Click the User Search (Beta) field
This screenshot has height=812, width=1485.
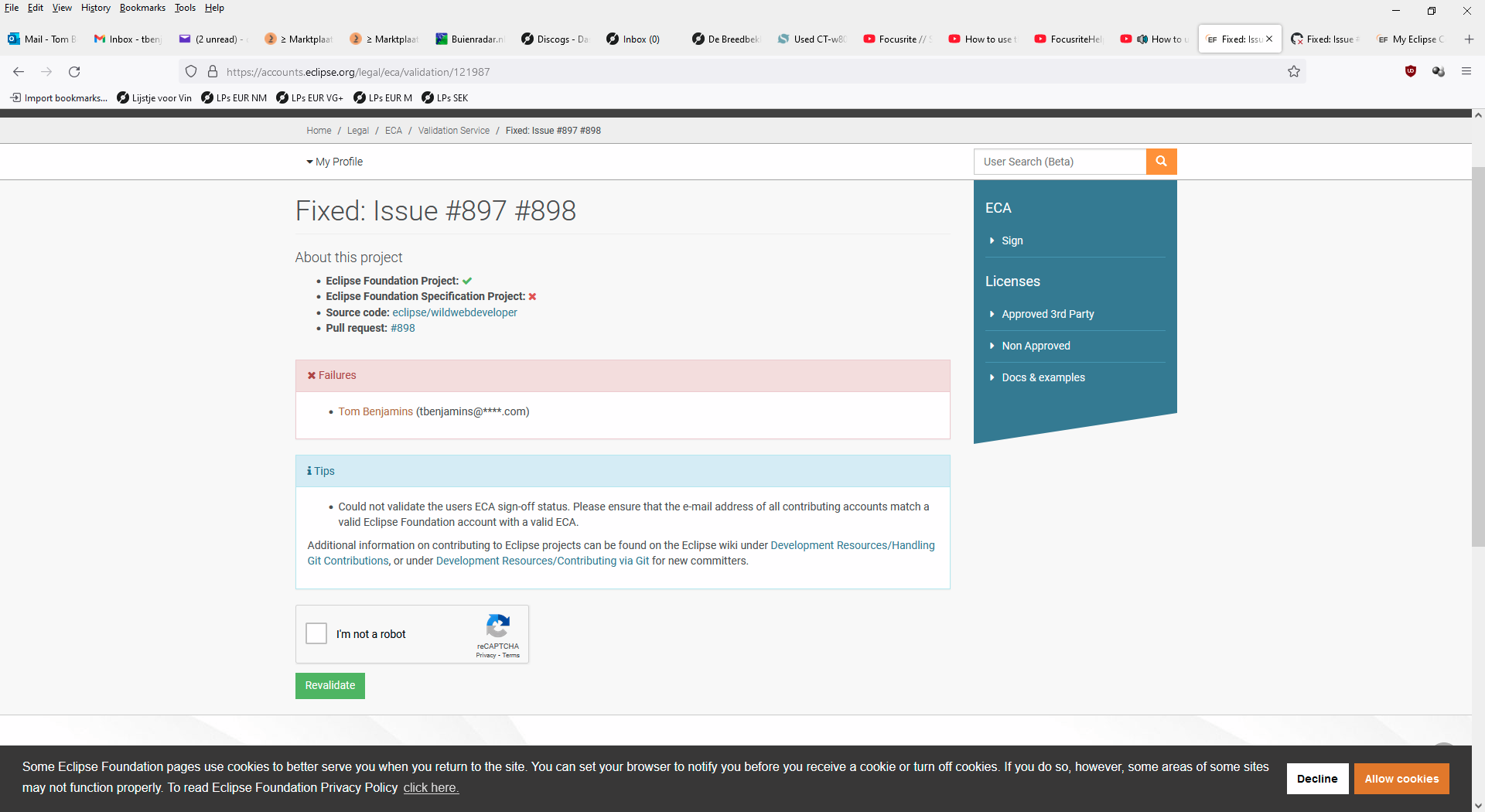1060,162
